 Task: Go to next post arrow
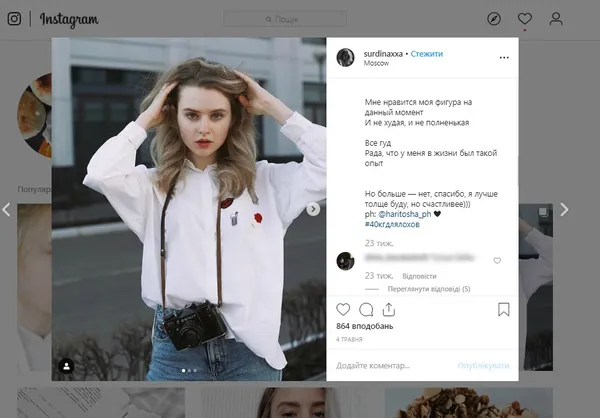[564, 209]
